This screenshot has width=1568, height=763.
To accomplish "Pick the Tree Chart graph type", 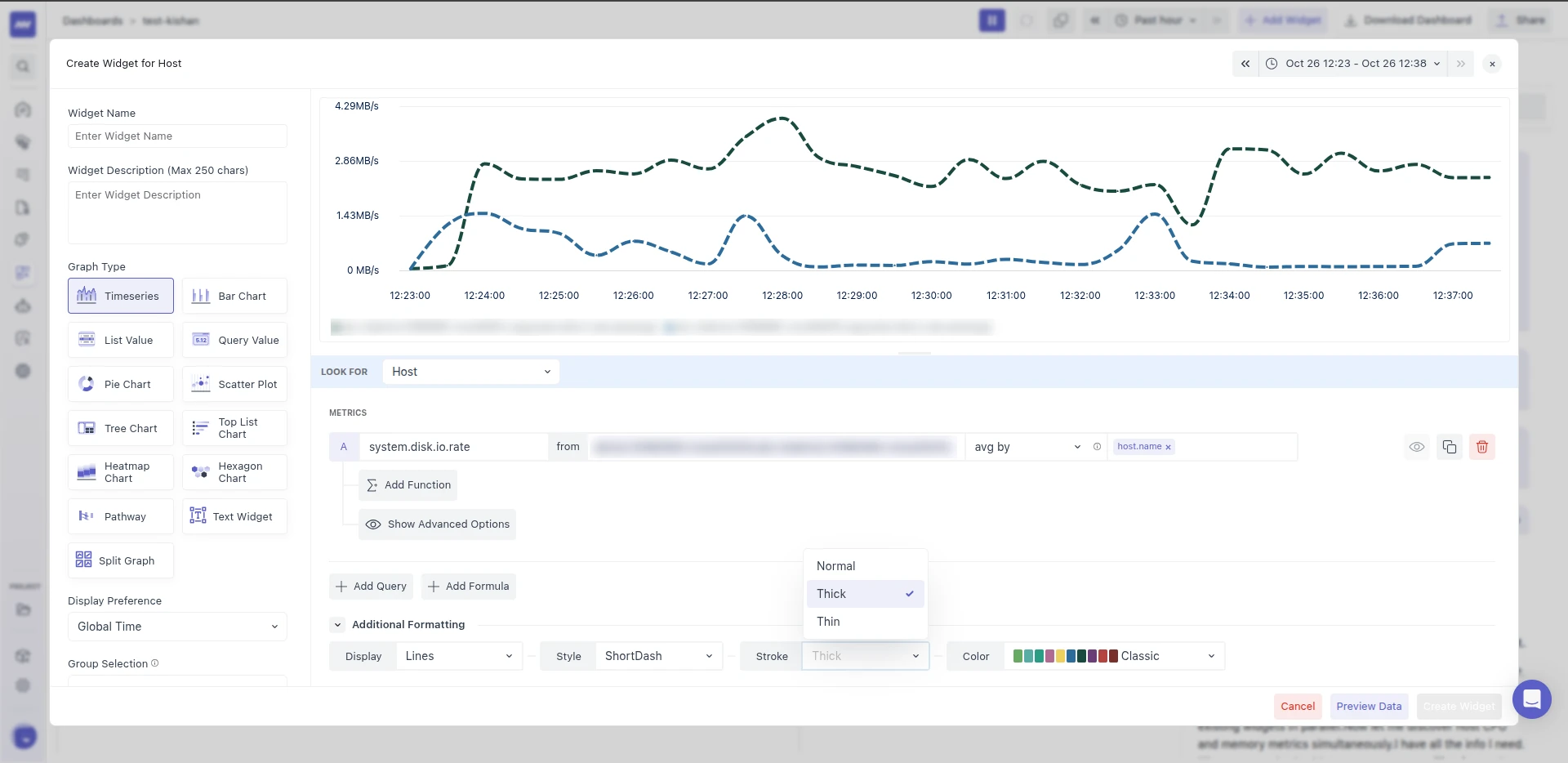I will (x=121, y=428).
